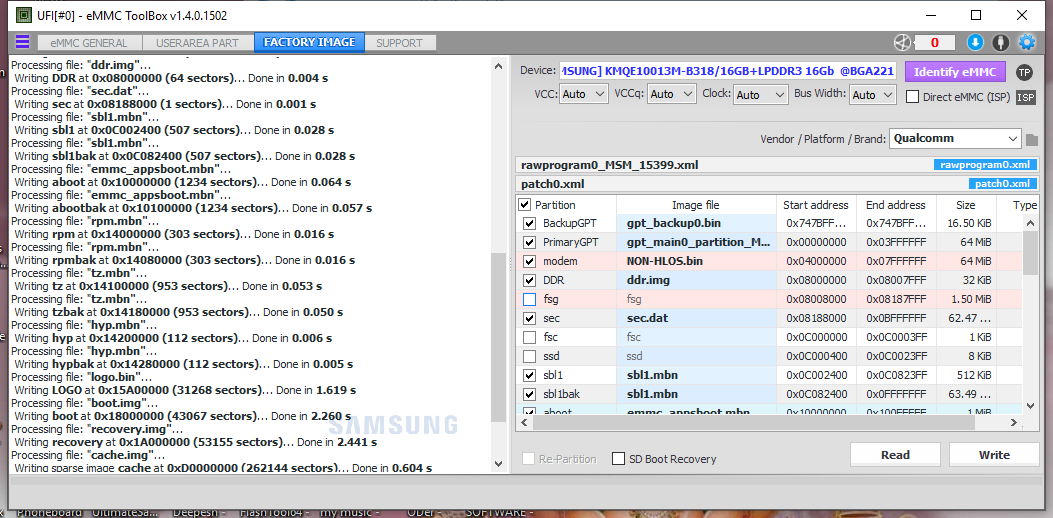Check the fsg partition checkbox
The image size is (1053, 518).
[529, 299]
